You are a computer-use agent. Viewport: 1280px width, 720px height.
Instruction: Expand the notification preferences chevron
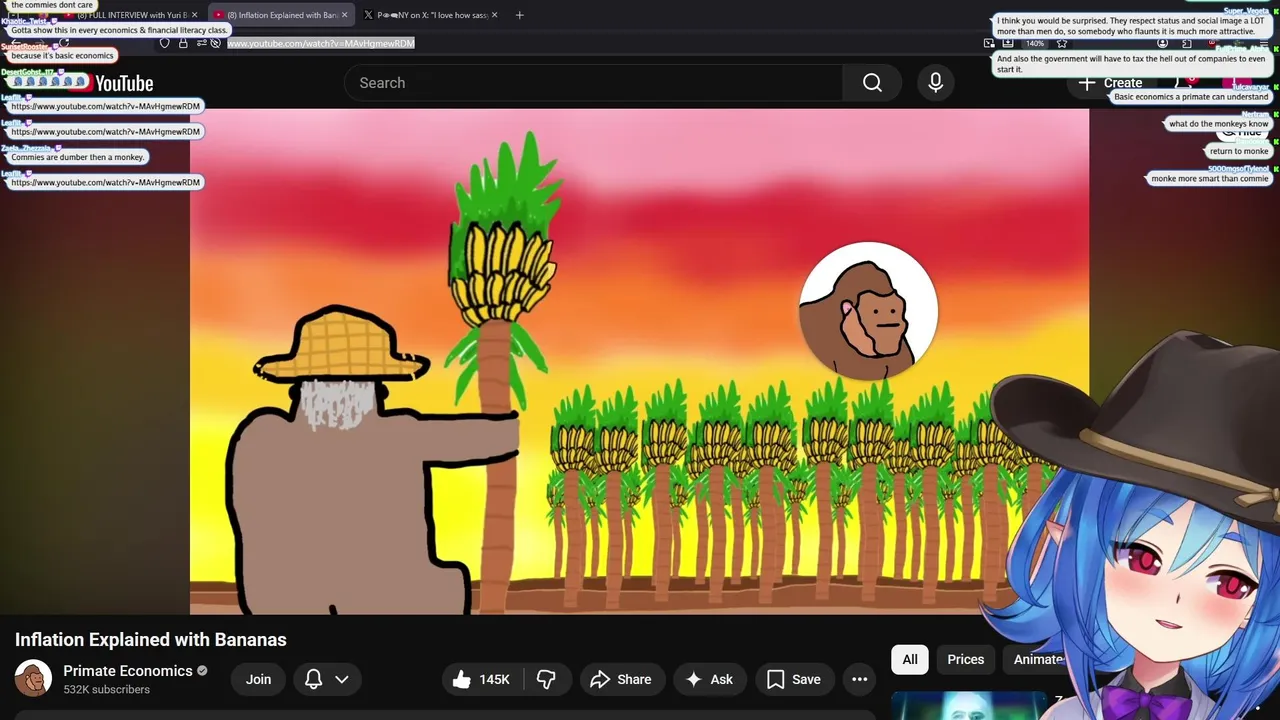341,679
